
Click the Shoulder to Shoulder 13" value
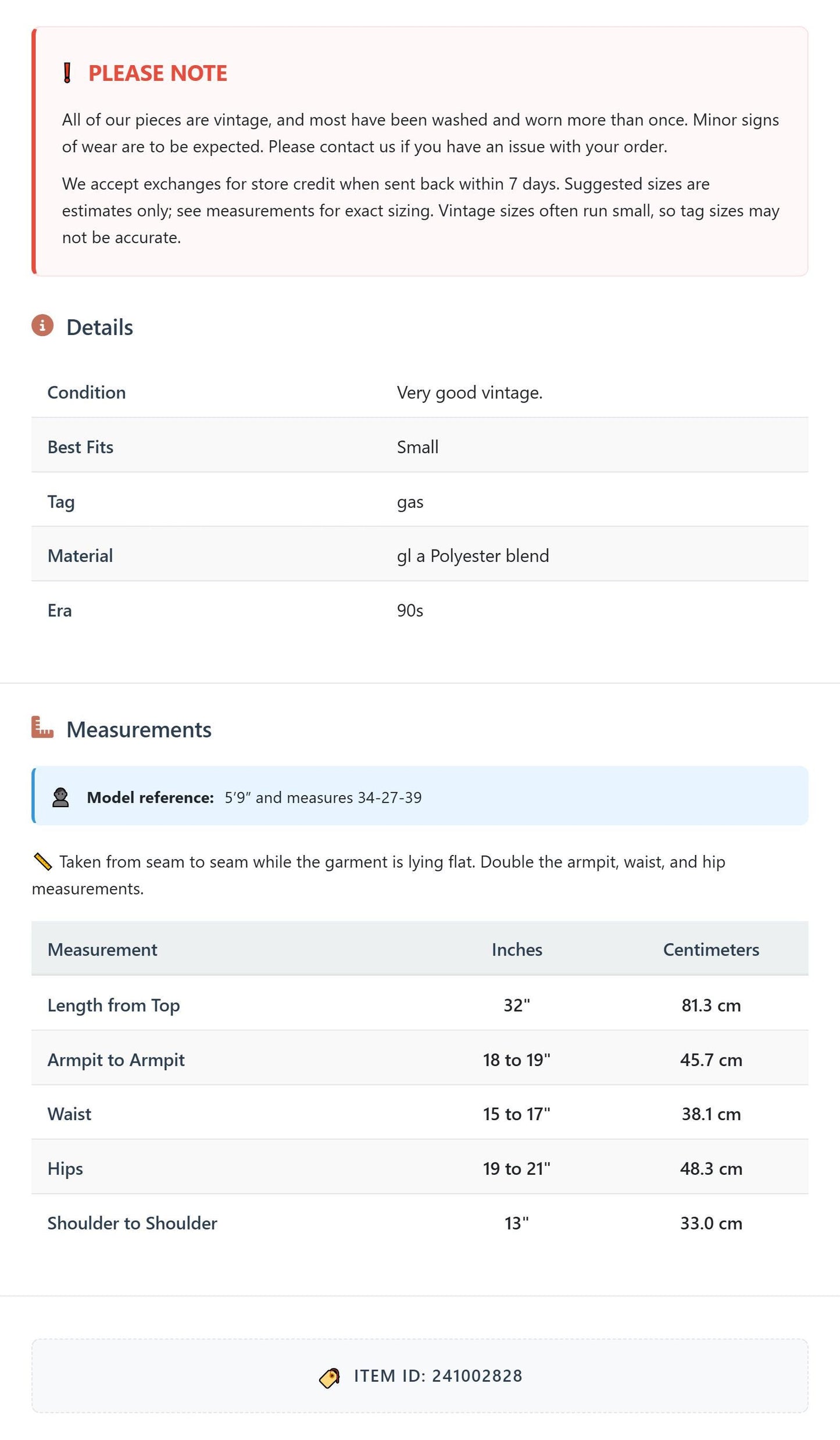(x=517, y=1224)
